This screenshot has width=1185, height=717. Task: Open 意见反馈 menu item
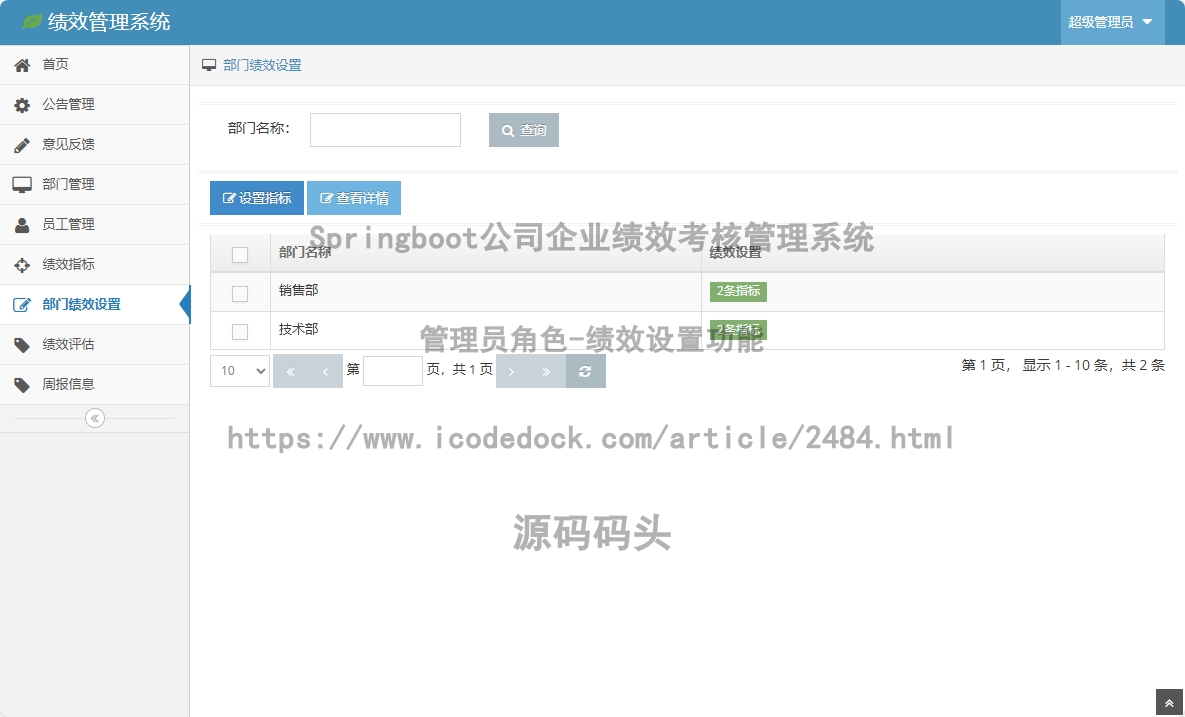pyautogui.click(x=94, y=145)
